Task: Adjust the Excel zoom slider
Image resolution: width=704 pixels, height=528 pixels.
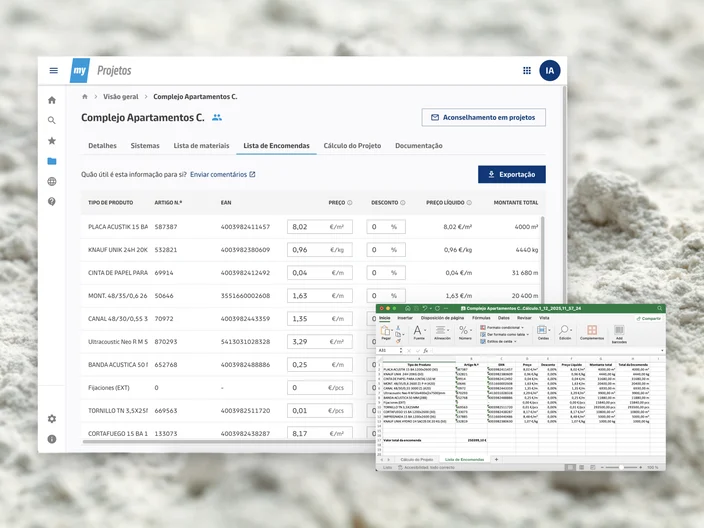Action: coord(621,467)
